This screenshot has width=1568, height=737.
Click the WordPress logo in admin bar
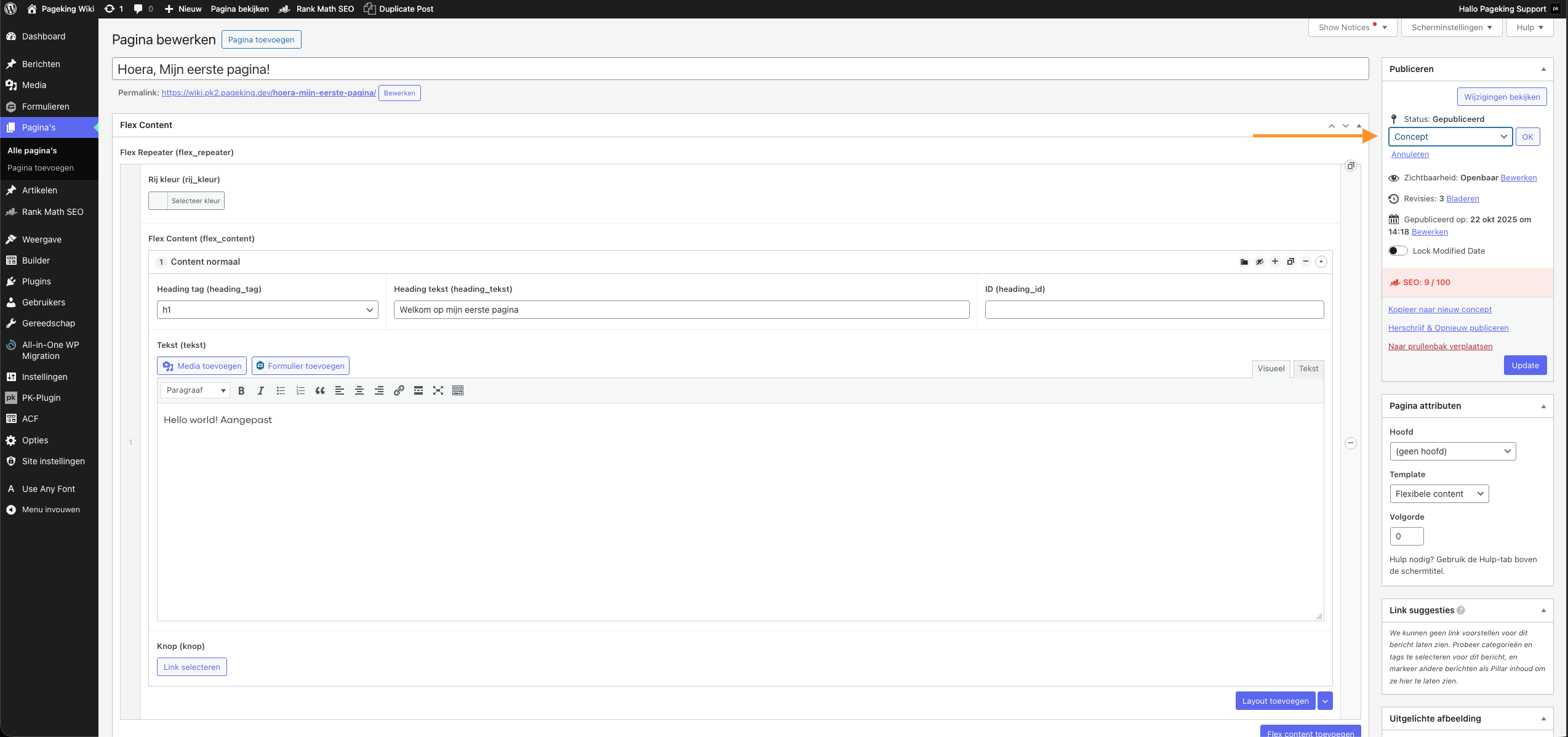(x=10, y=9)
